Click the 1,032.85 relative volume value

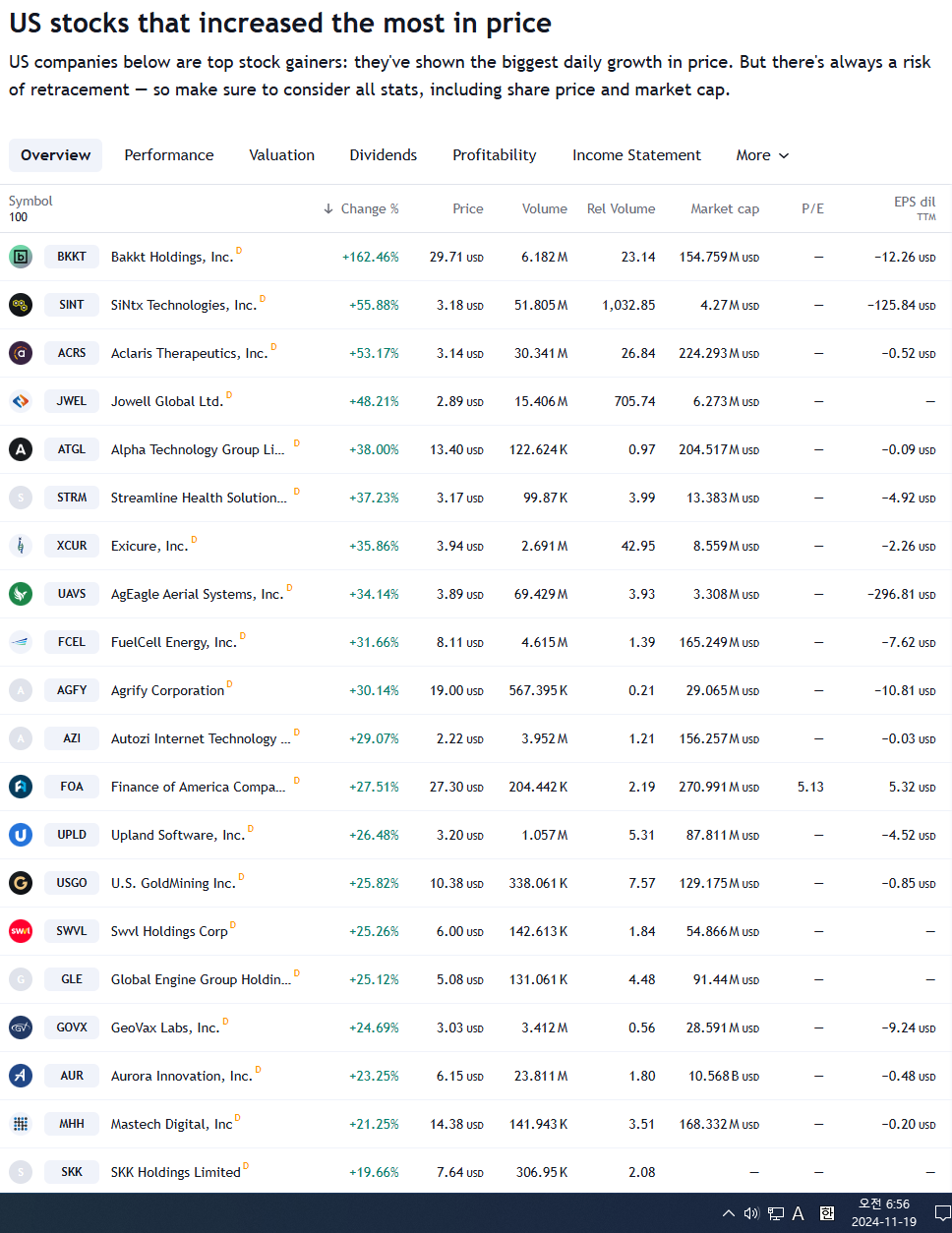pos(628,305)
